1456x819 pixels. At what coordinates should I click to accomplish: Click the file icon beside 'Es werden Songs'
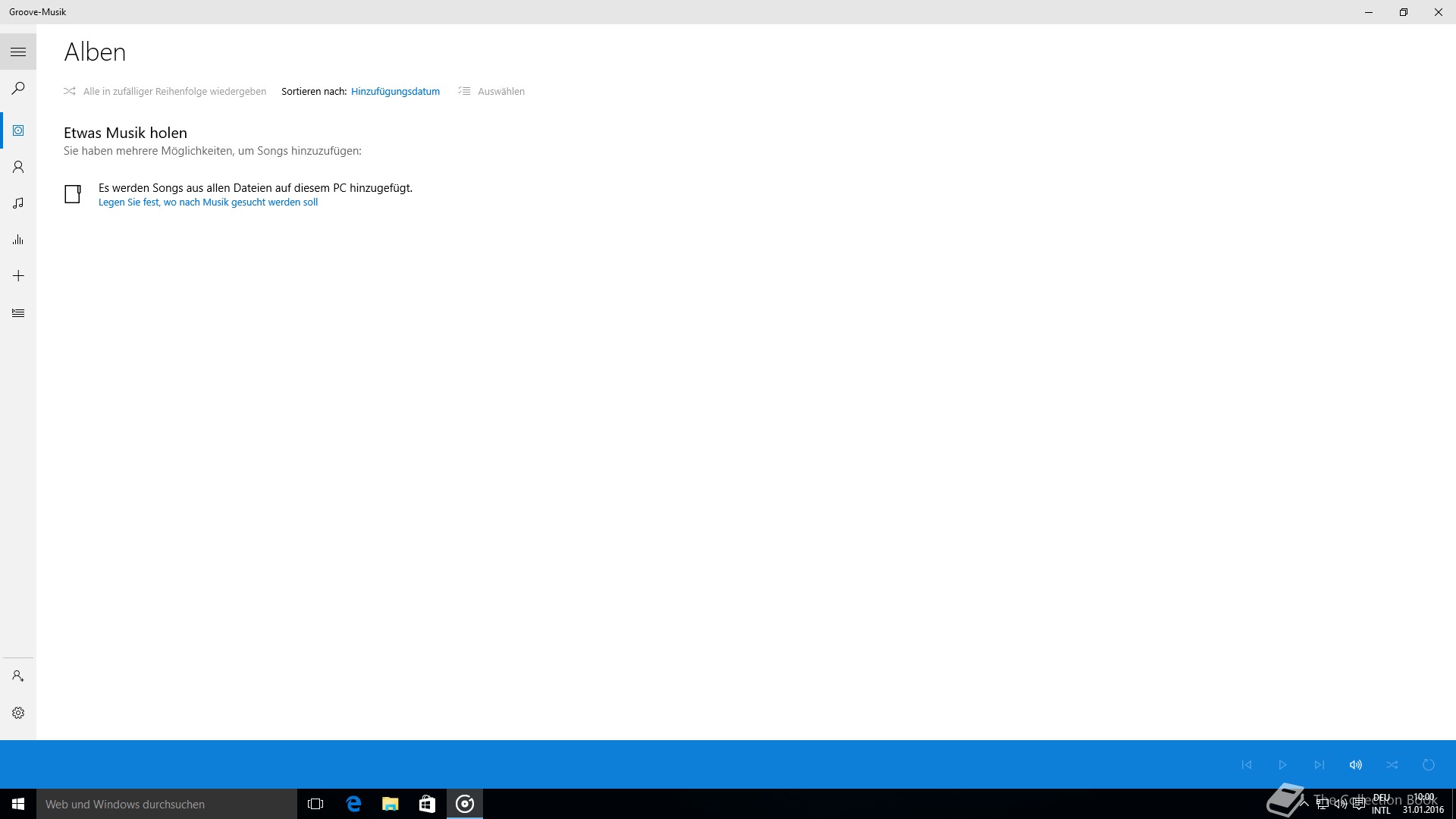[x=73, y=194]
